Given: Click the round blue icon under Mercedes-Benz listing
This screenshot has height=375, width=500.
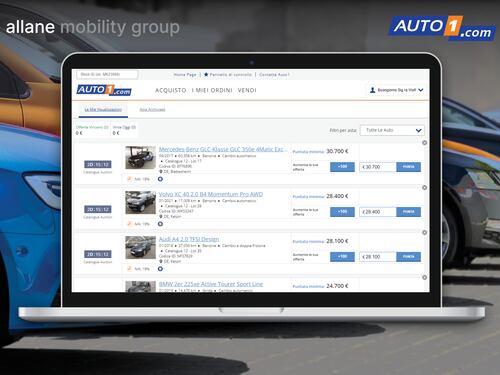Looking at the screenshot, I should 160,179.
